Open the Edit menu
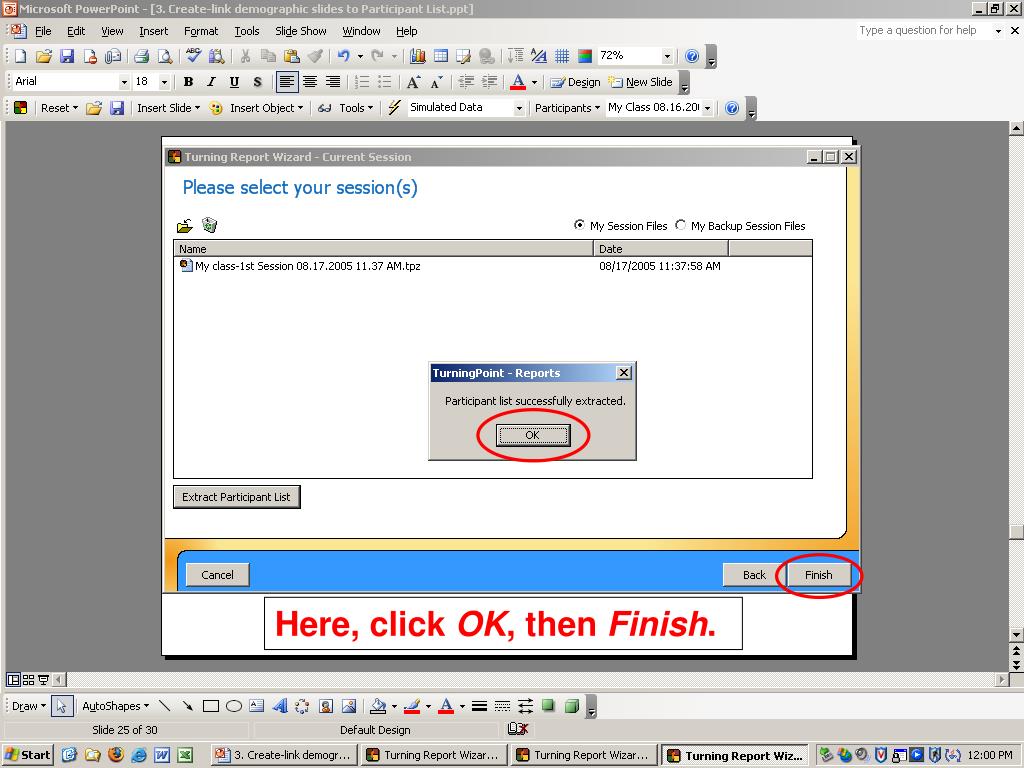The width and height of the screenshot is (1024, 768). pyautogui.click(x=76, y=31)
